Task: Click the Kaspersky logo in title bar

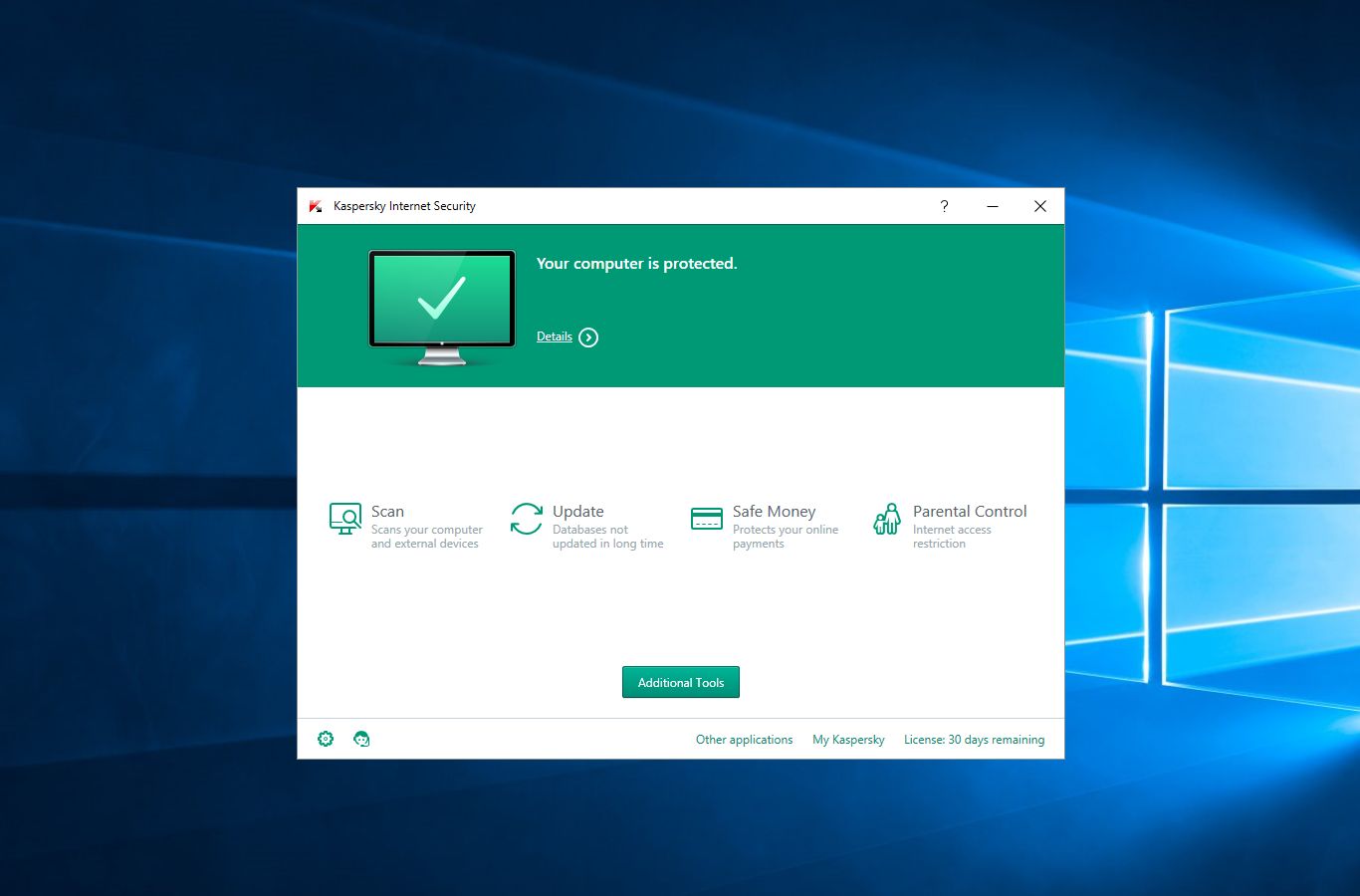Action: tap(316, 206)
